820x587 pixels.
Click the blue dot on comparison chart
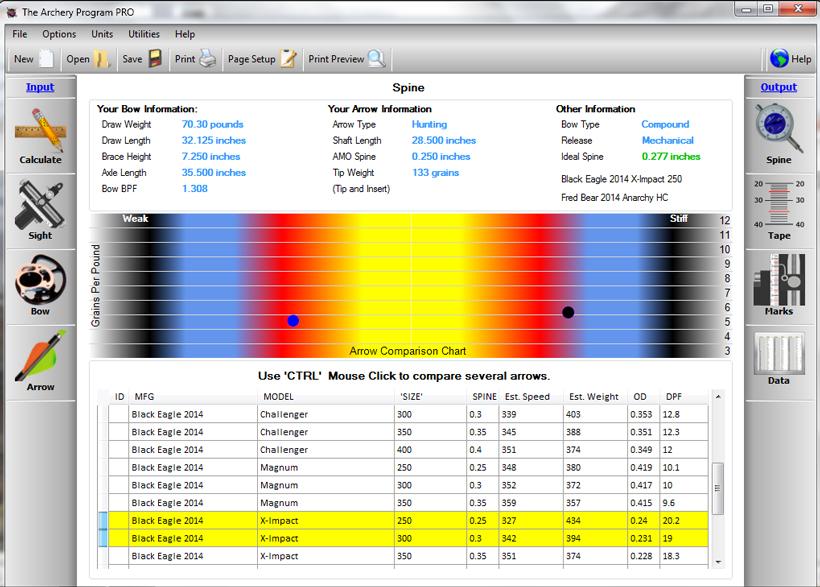tap(293, 320)
